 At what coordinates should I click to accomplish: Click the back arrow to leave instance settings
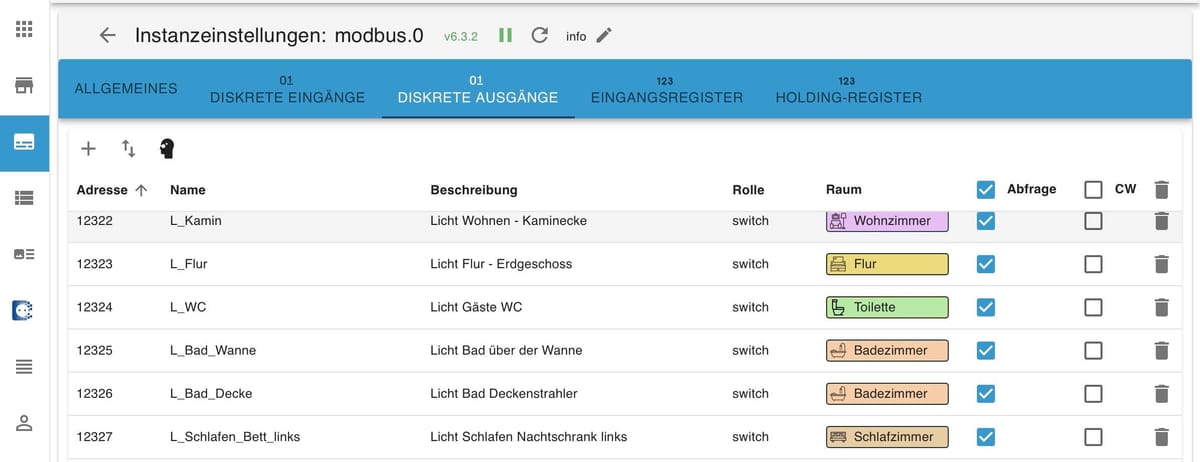(108, 36)
